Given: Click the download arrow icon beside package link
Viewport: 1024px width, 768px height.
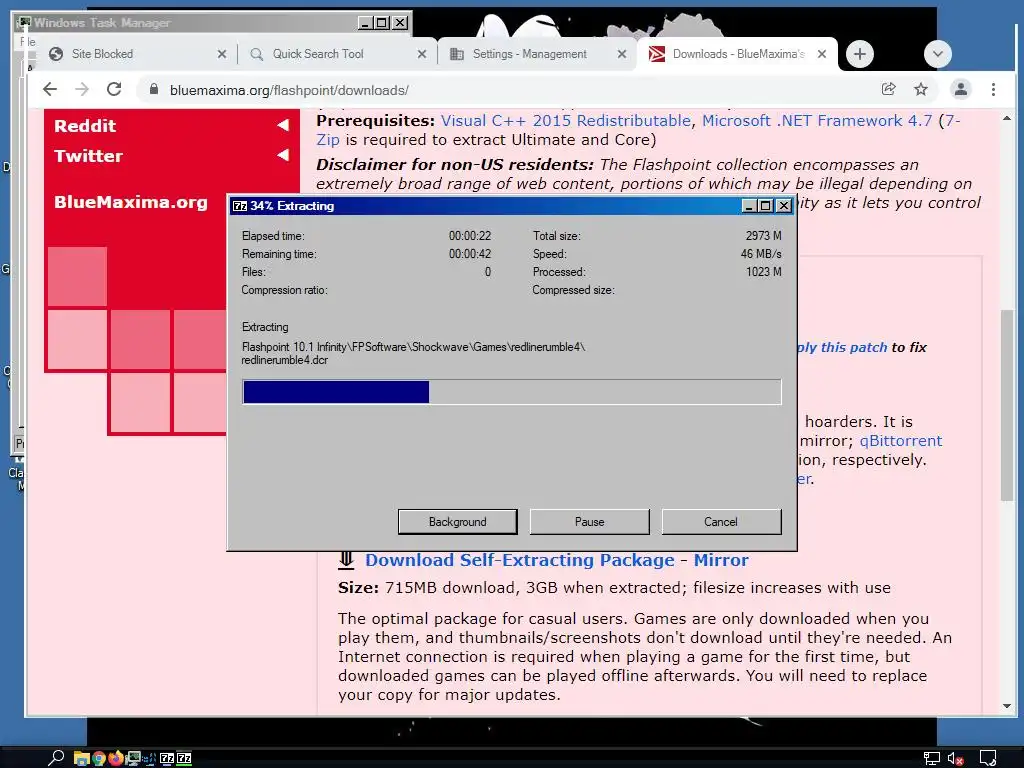Looking at the screenshot, I should tap(346, 560).
